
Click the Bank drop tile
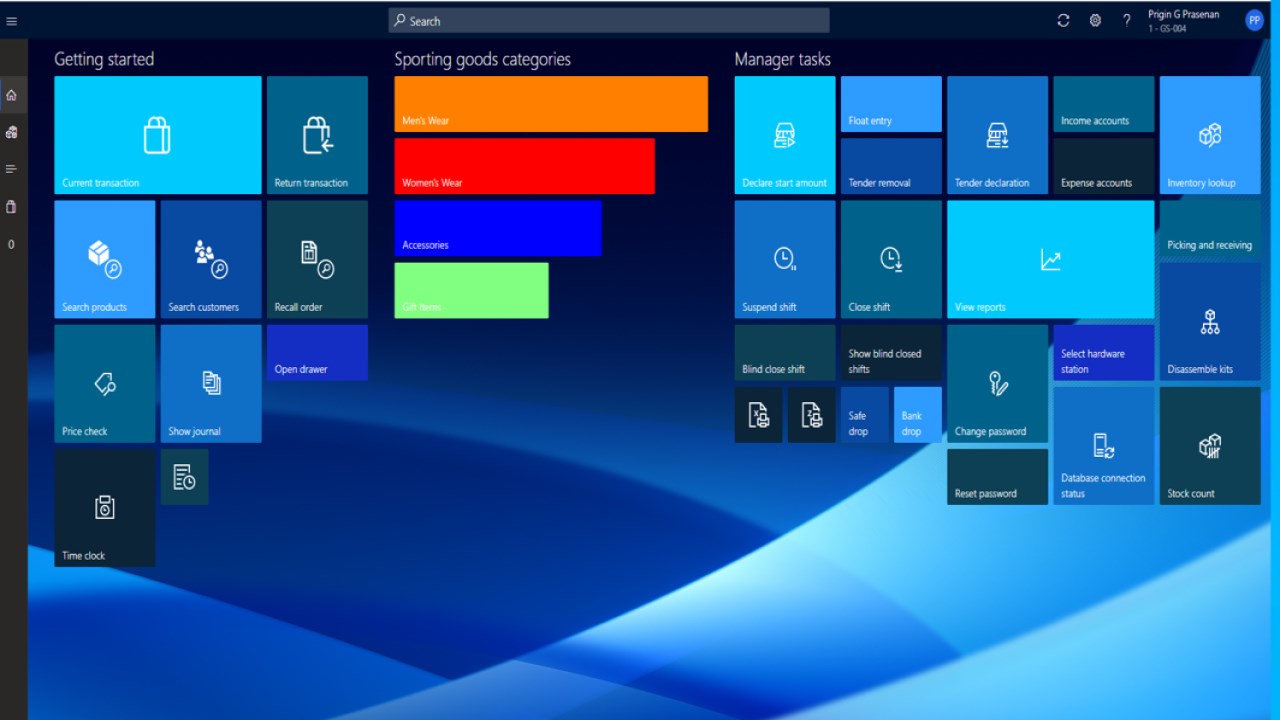pos(918,414)
